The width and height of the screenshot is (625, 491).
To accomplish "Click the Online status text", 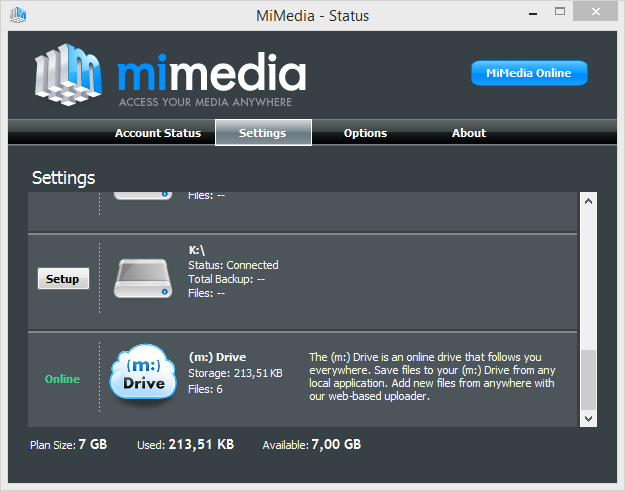I will (x=62, y=379).
